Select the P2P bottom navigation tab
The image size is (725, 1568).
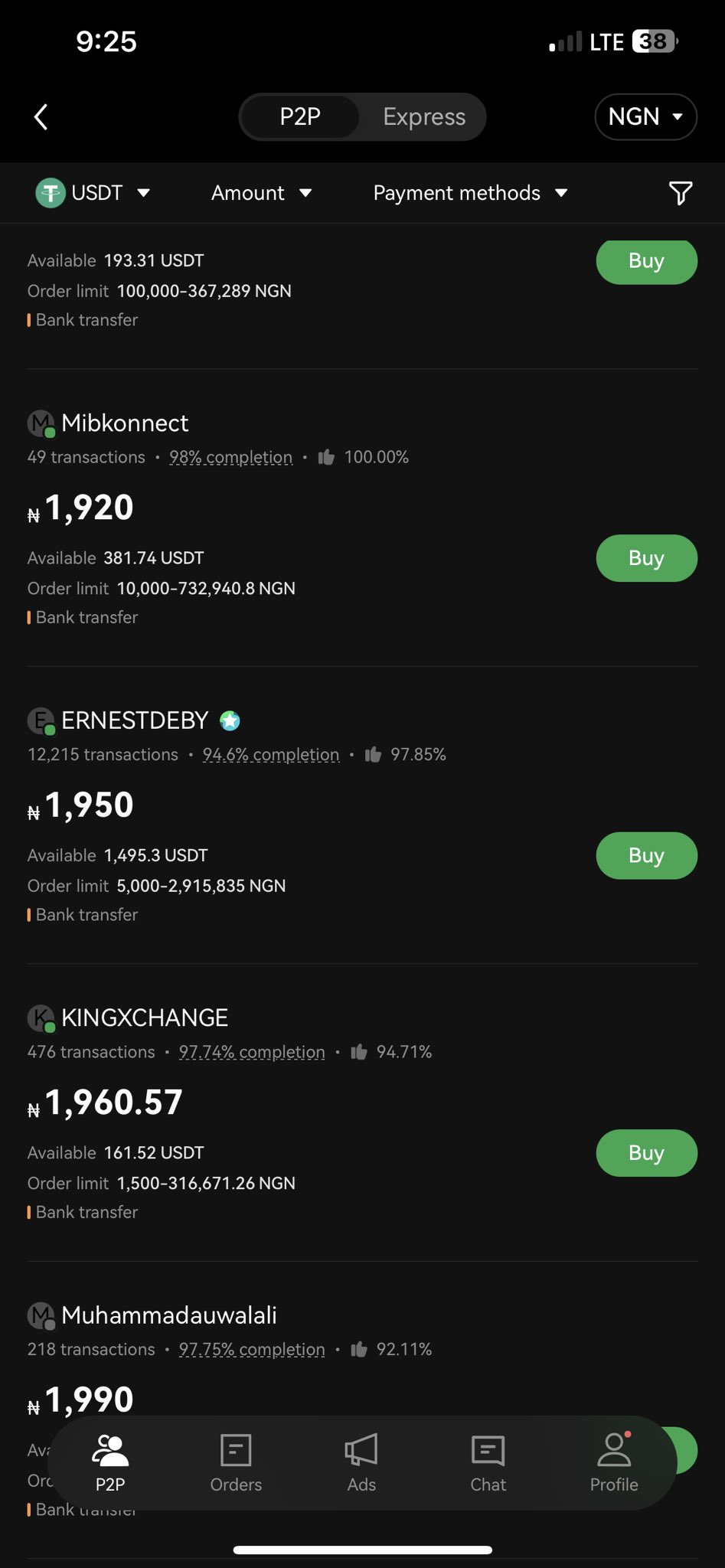click(x=110, y=1462)
